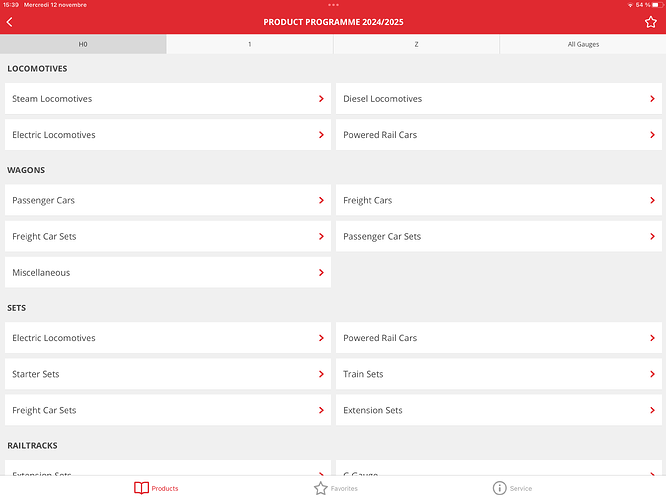This screenshot has width=666, height=500.
Task: Tap the favorites star in top-right corner
Action: pyautogui.click(x=651, y=22)
